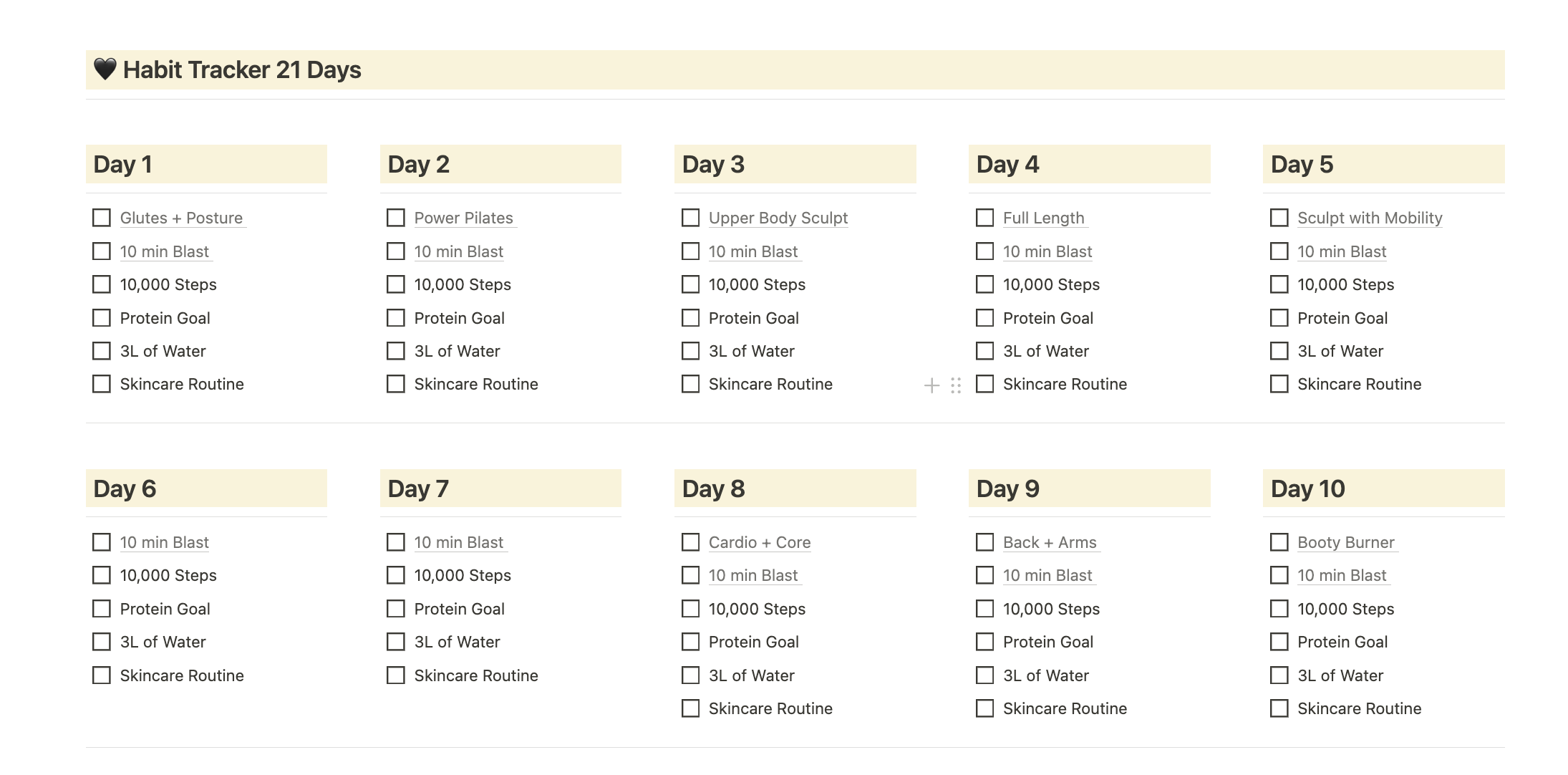Screen dimensions: 1568x775
Task: Check Protein Goal under Day 7
Action: 395,608
